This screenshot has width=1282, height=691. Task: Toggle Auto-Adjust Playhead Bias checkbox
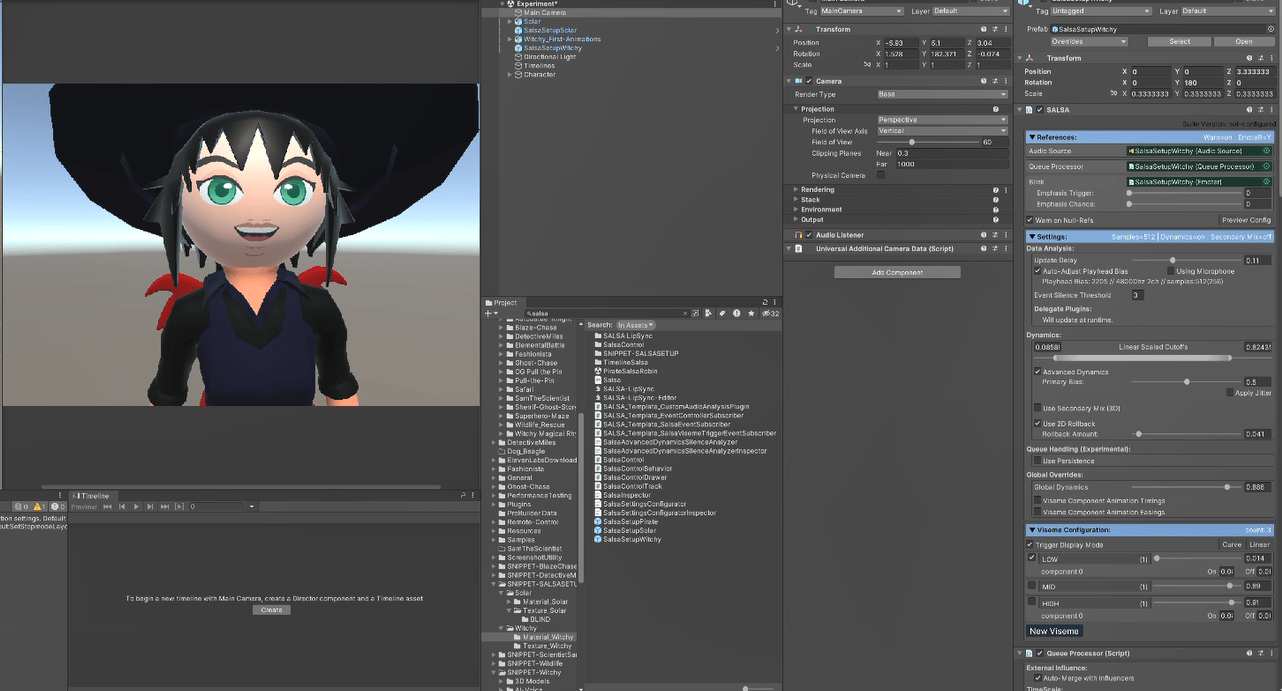click(1037, 271)
